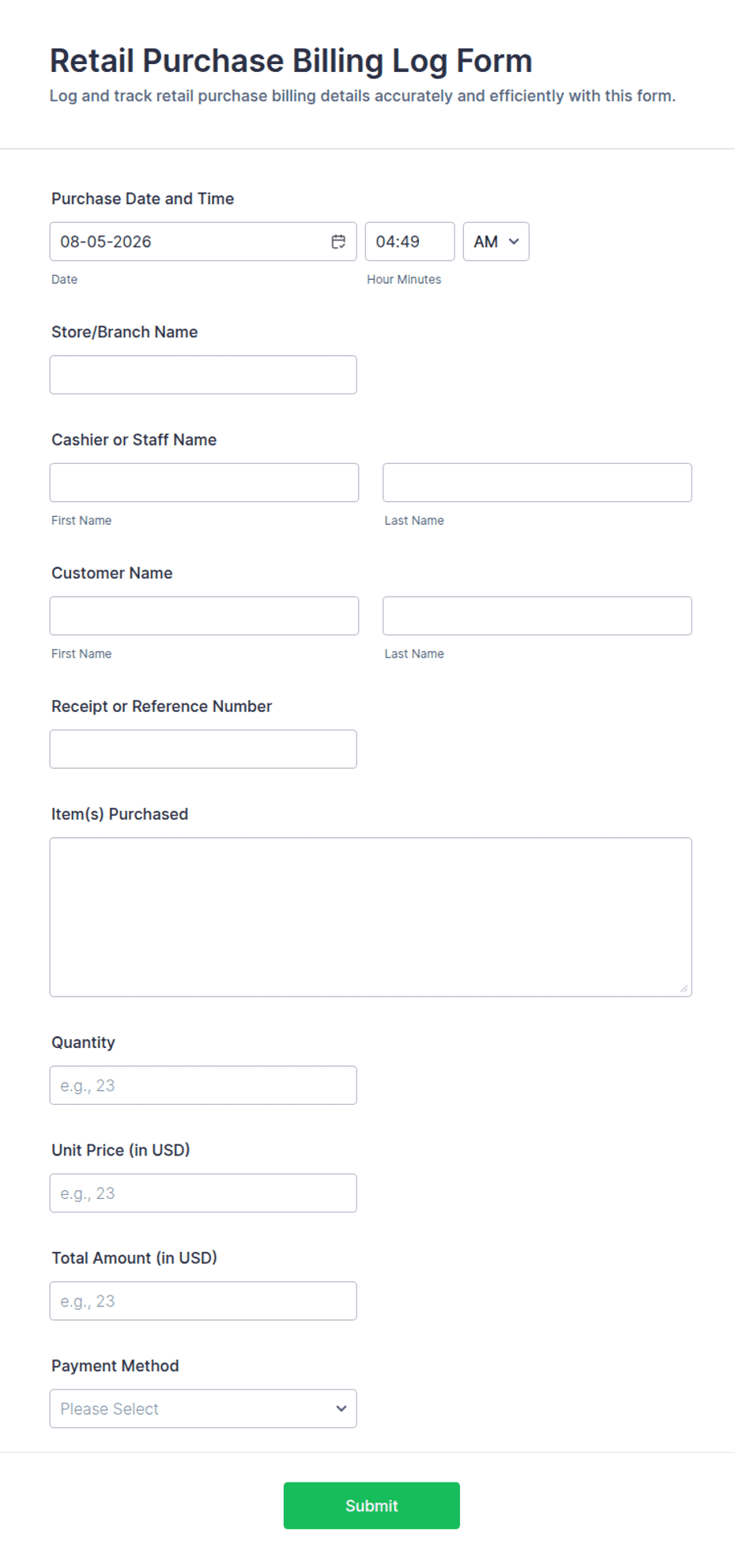Click the Payment Method chevron arrow
The width and height of the screenshot is (735, 1568).
point(341,1408)
